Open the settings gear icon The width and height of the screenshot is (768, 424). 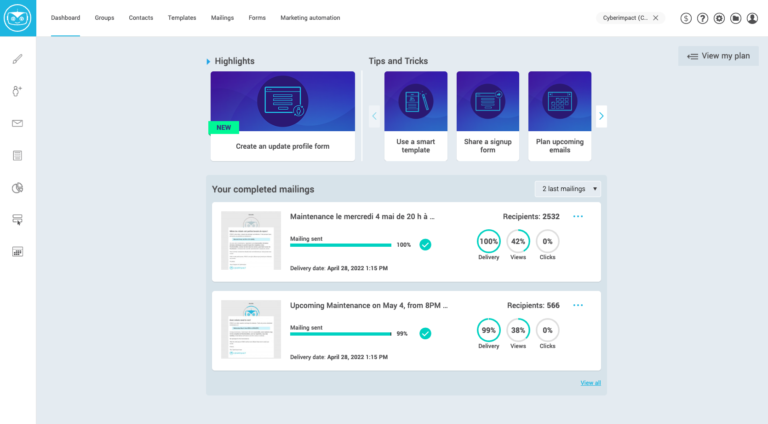pyautogui.click(x=719, y=18)
